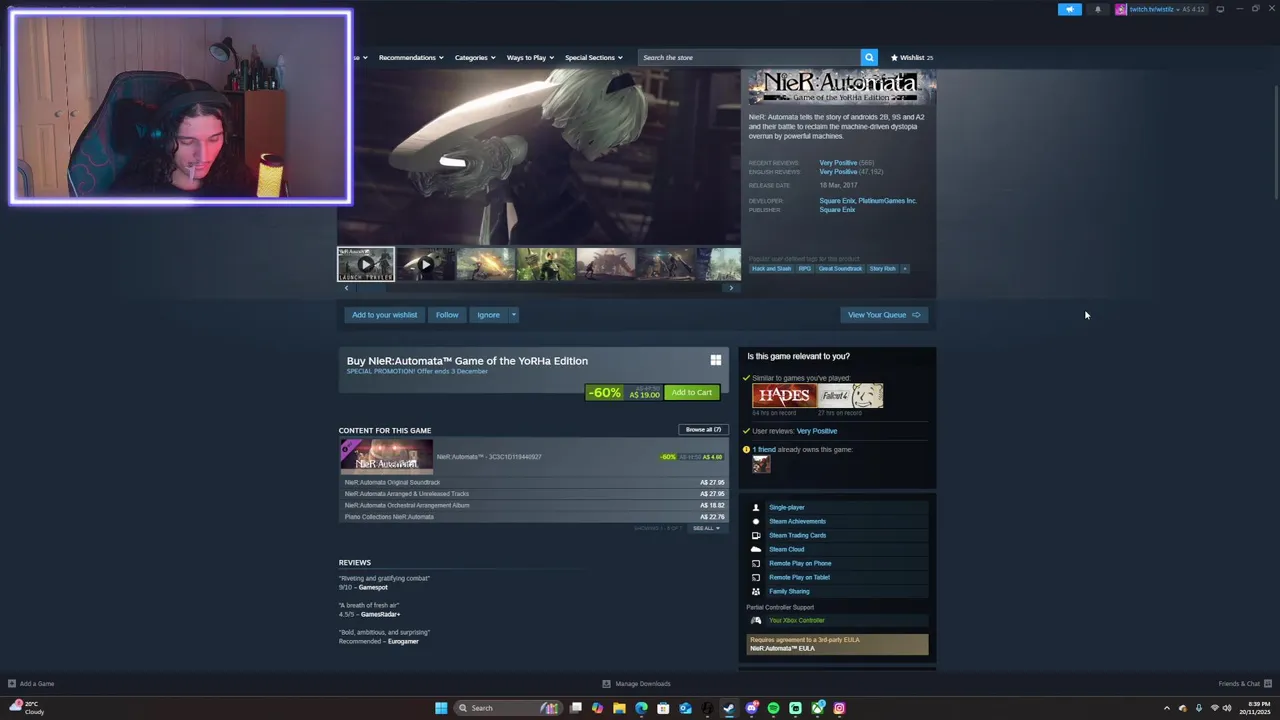This screenshot has width=1280, height=720.
Task: Open File Explorer from the taskbar
Action: click(x=619, y=708)
